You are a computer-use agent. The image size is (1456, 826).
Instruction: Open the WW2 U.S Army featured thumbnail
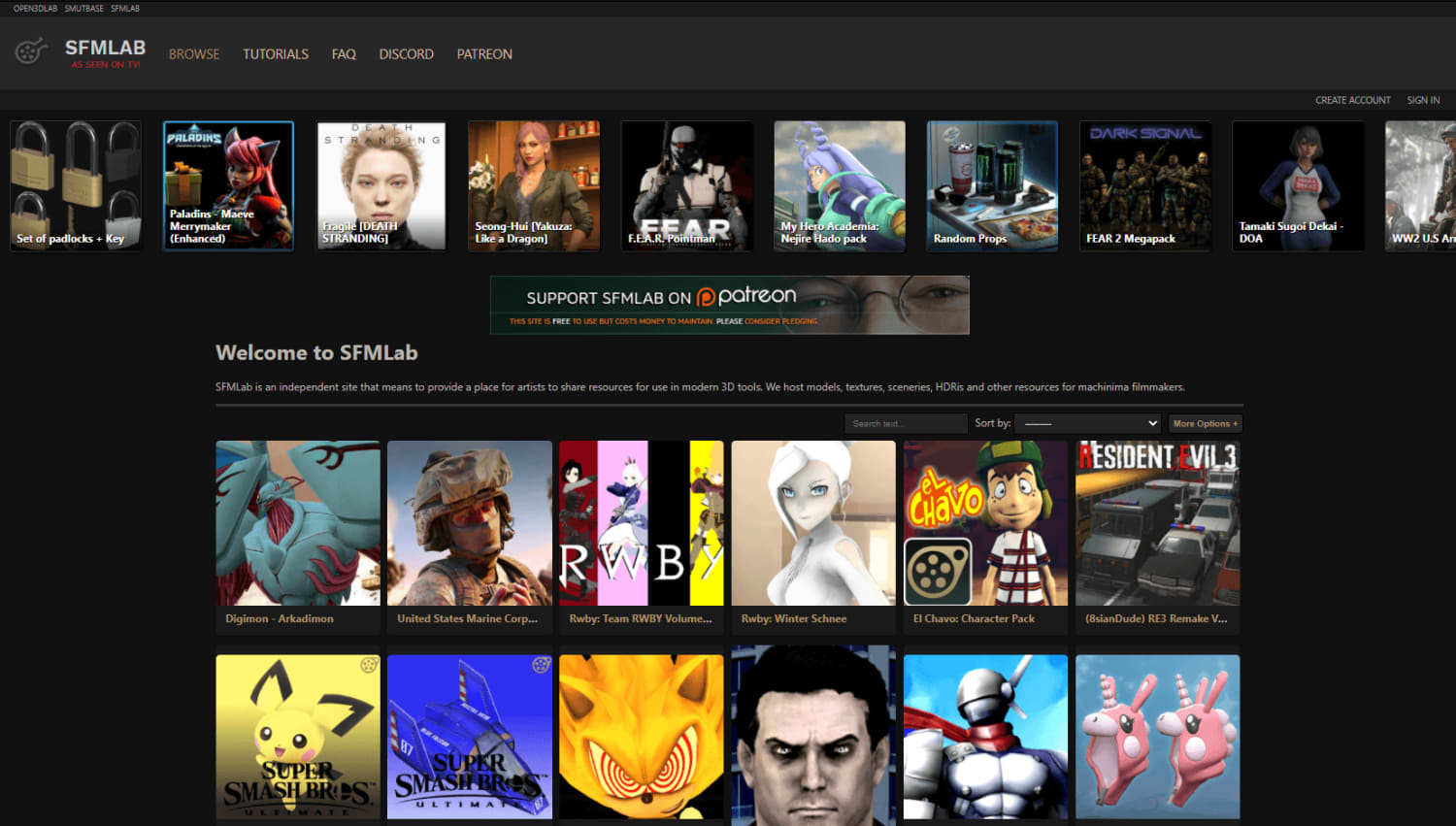pos(1421,186)
